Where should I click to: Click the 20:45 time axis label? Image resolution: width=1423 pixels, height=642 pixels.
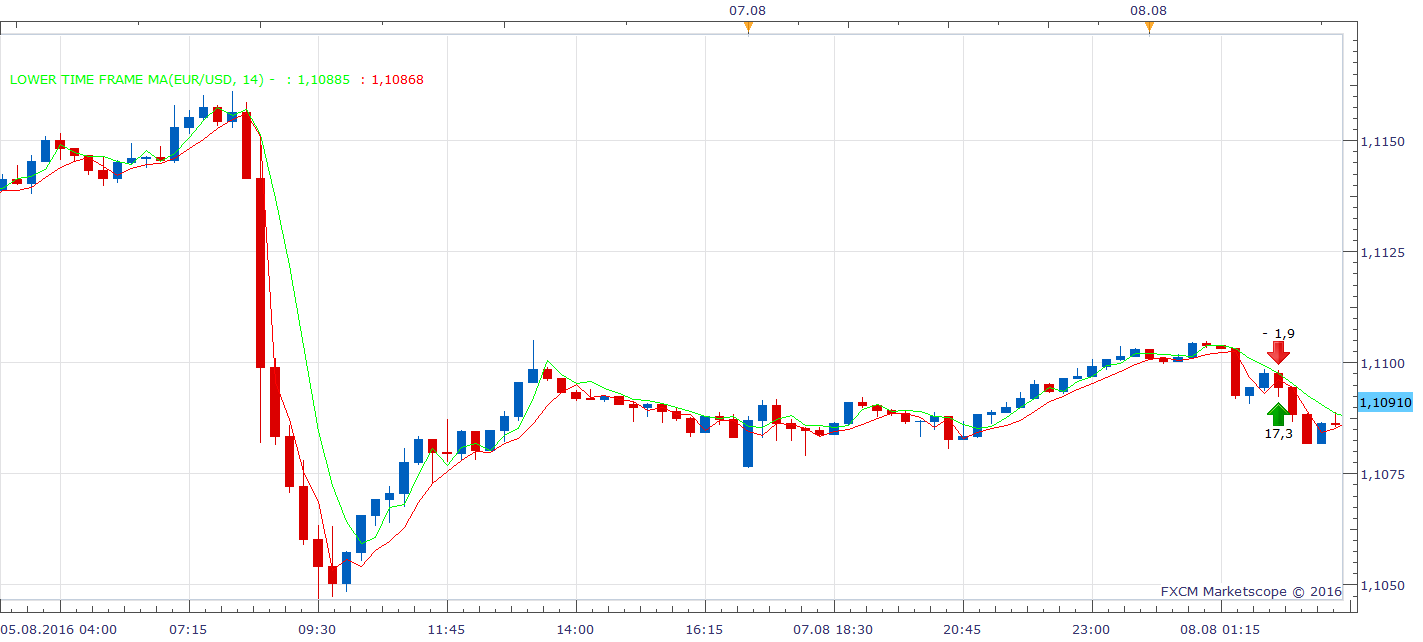tap(962, 630)
